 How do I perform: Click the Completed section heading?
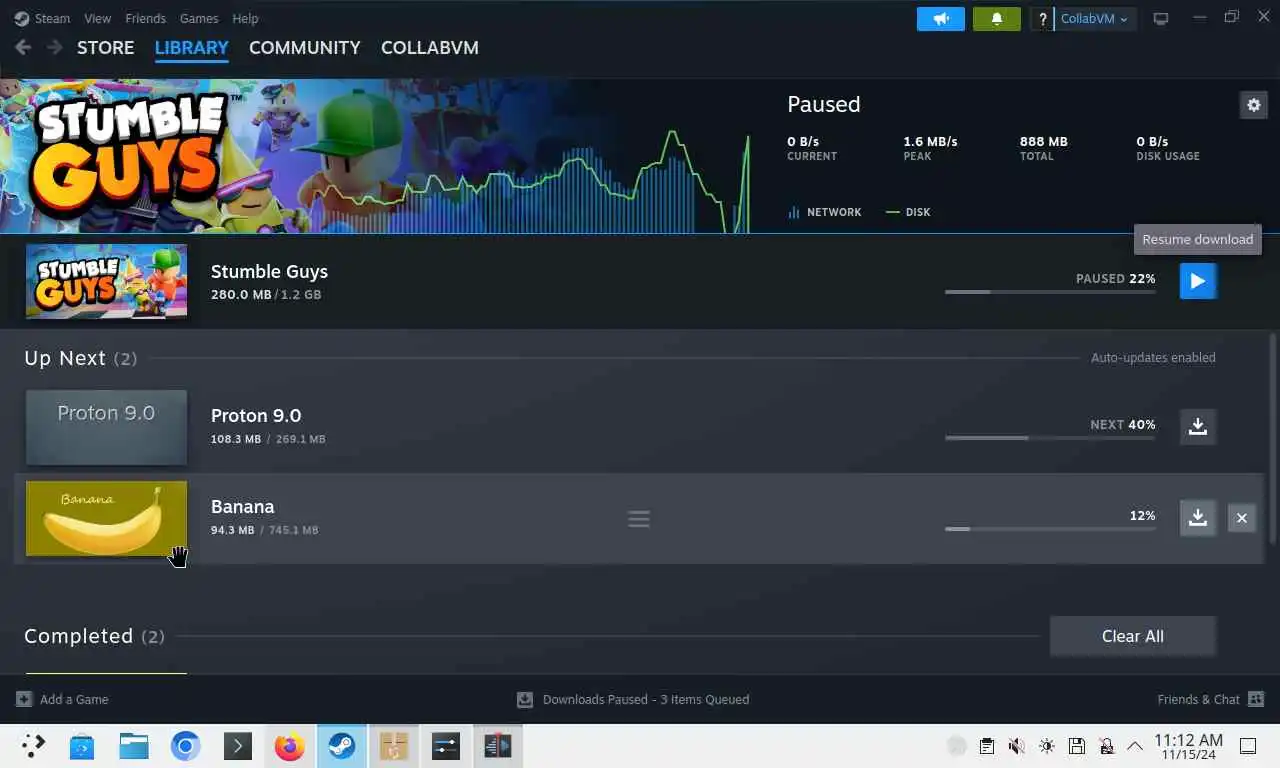[x=94, y=636]
